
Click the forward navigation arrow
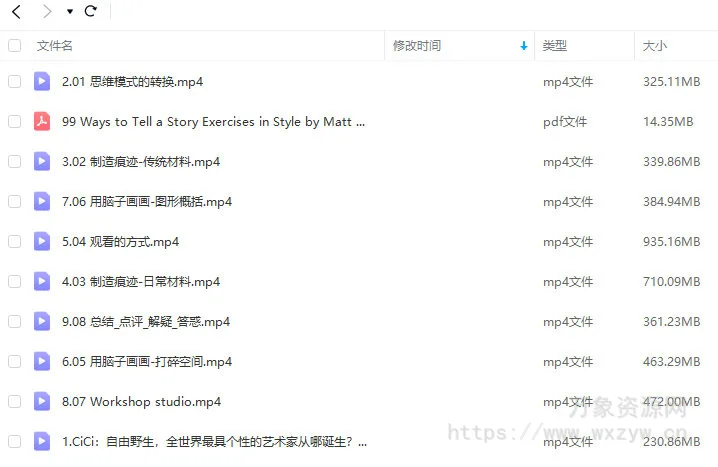[46, 12]
